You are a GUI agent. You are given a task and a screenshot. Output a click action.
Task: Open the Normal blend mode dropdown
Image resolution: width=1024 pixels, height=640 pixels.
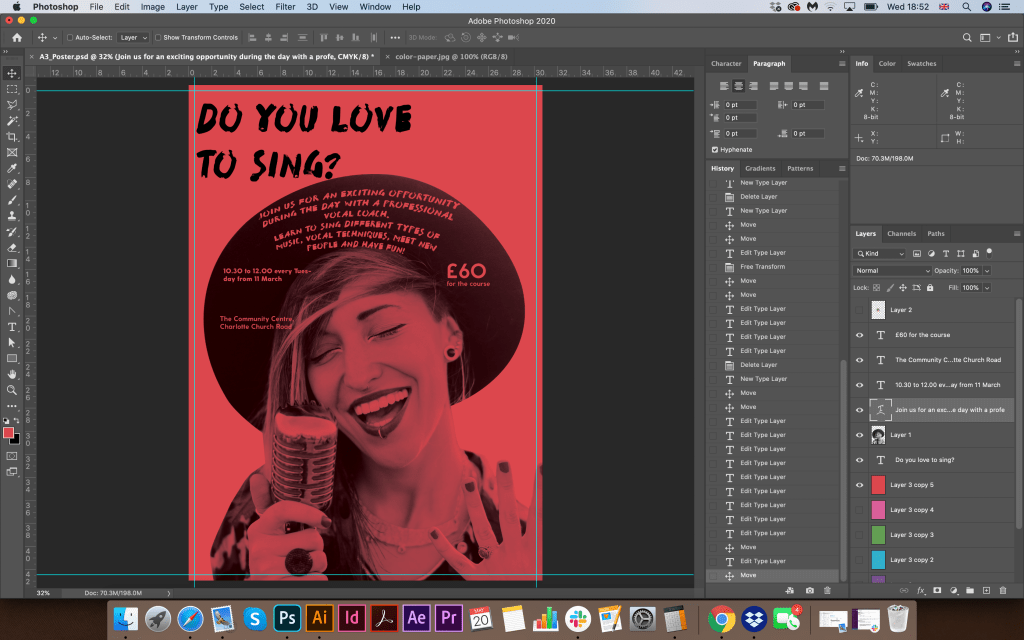pos(892,271)
